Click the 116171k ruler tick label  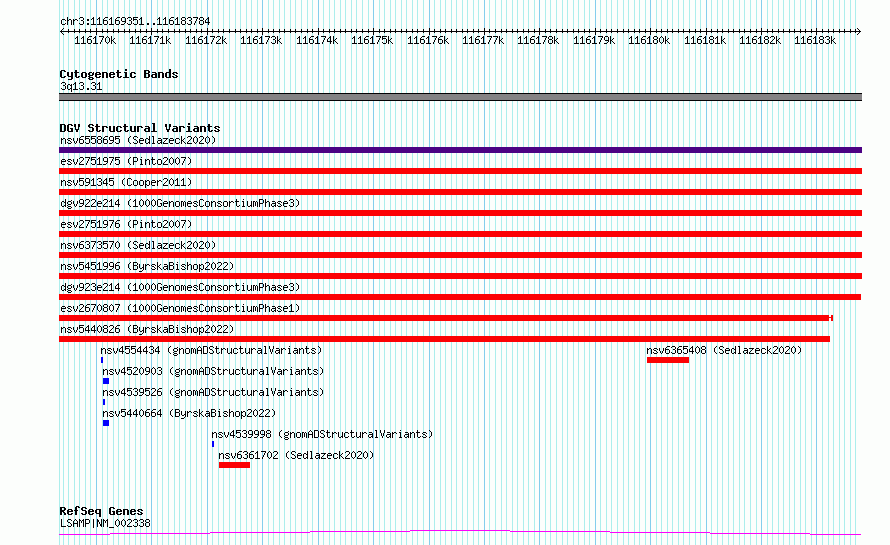(x=150, y=40)
